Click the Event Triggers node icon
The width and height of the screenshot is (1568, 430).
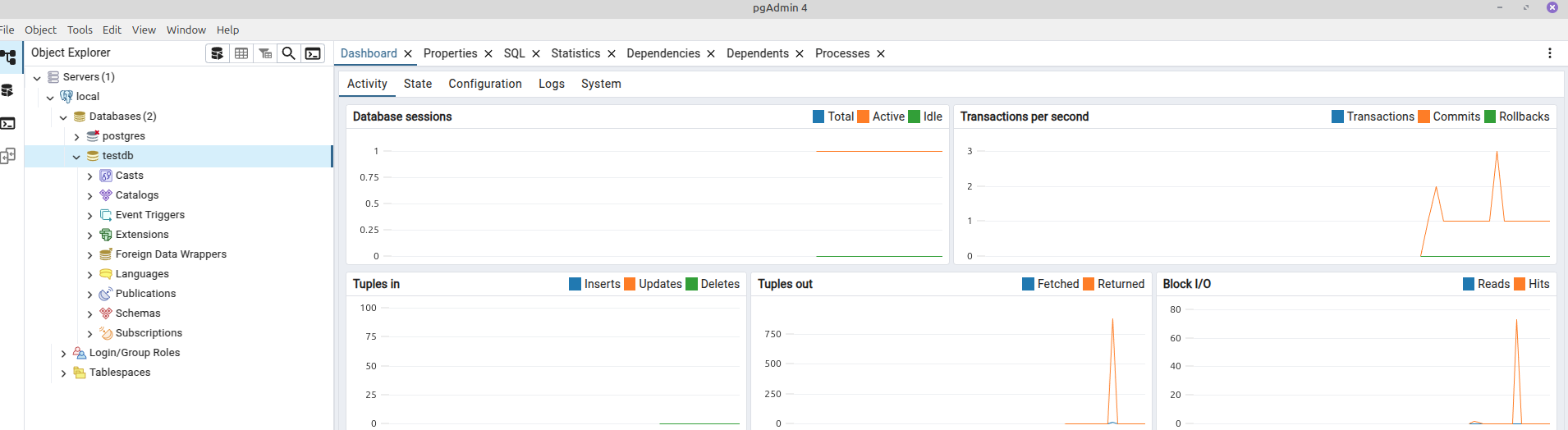point(106,215)
